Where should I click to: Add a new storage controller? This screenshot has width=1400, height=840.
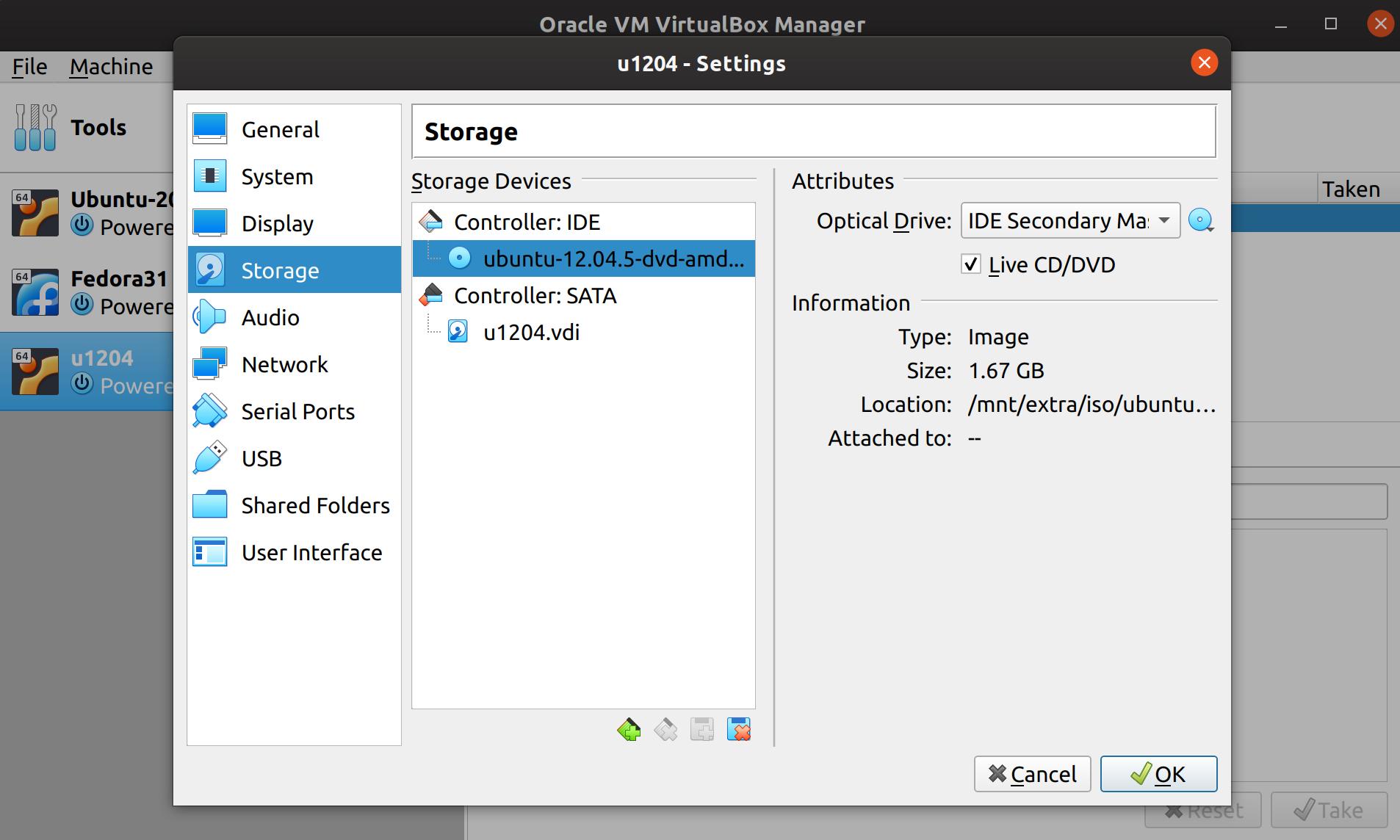[629, 729]
